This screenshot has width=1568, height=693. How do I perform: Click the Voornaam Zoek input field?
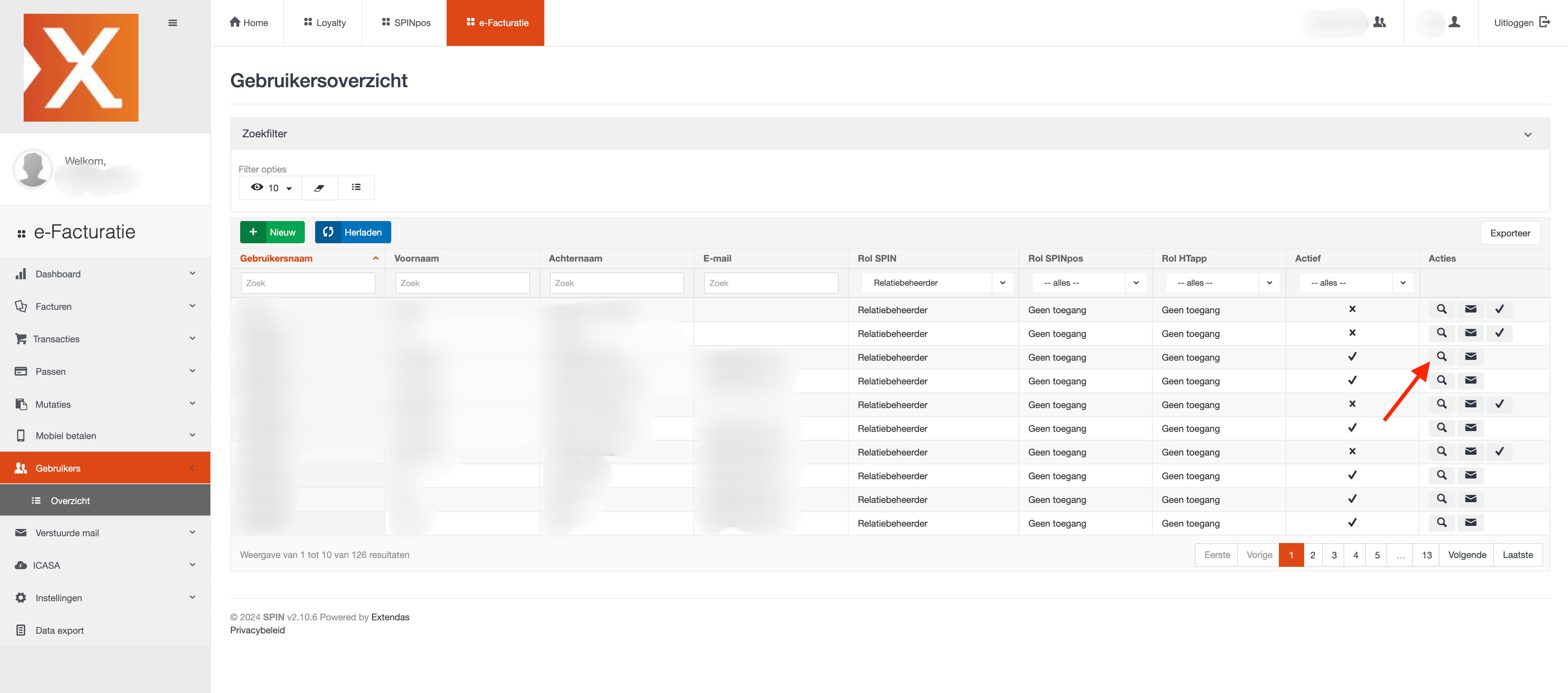point(462,283)
